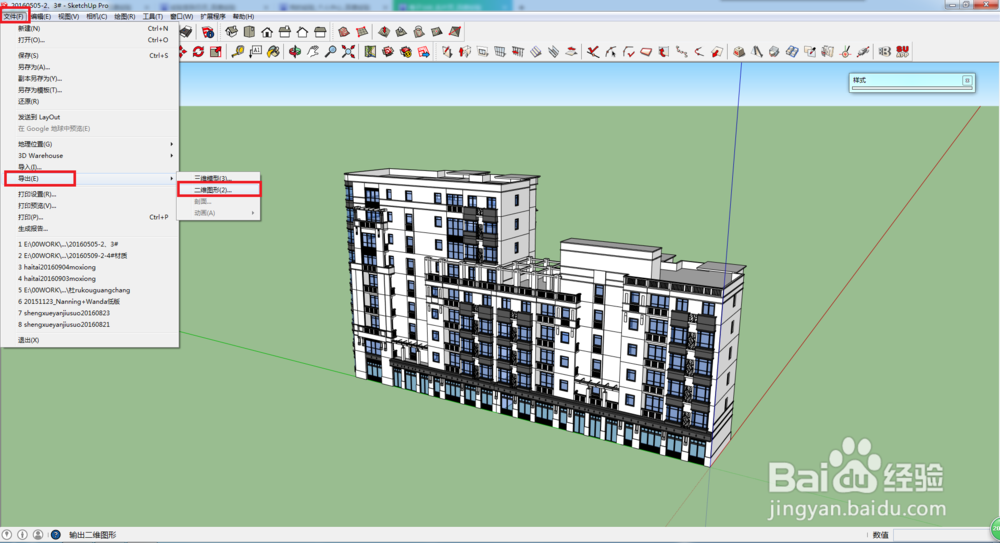Choose 导入(I)... menu entry
The image size is (1000, 543).
89,167
